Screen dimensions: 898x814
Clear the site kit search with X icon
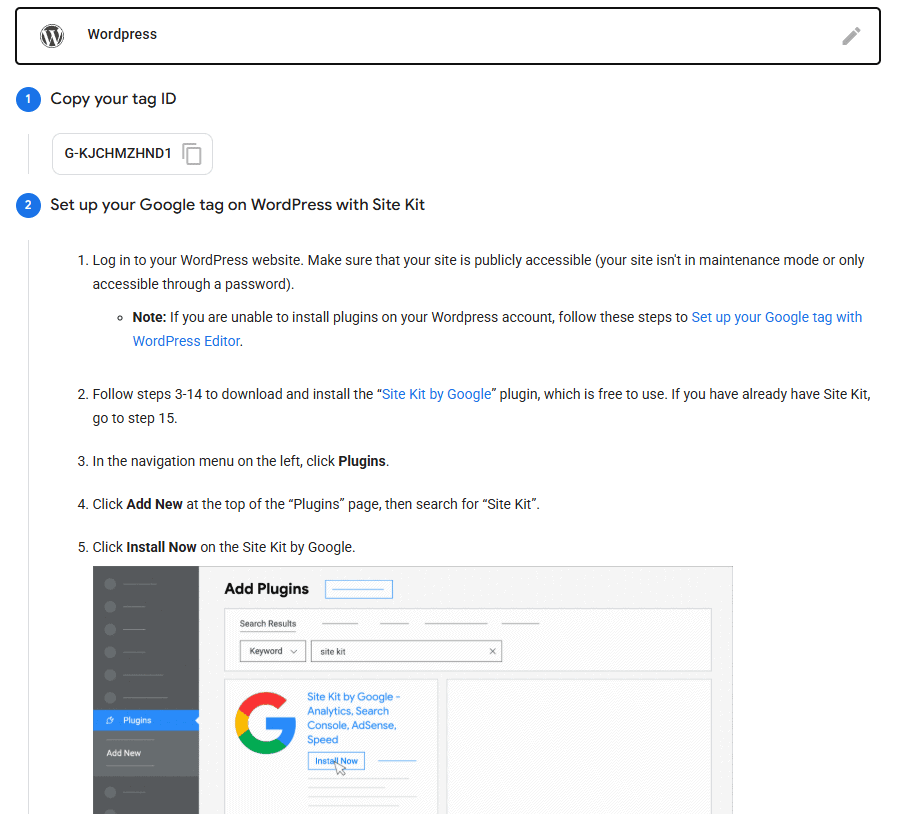tap(492, 651)
